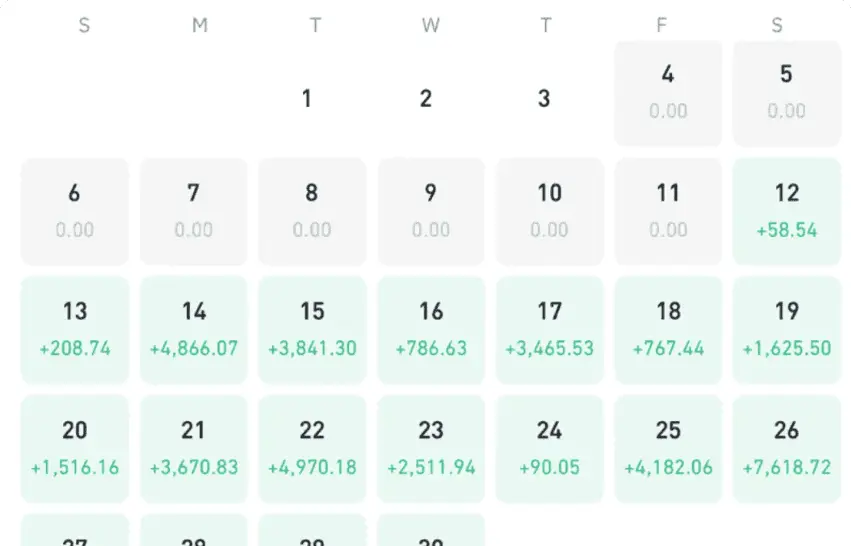
Task: Click day 22 showing +4,970.18
Action: click(312, 449)
